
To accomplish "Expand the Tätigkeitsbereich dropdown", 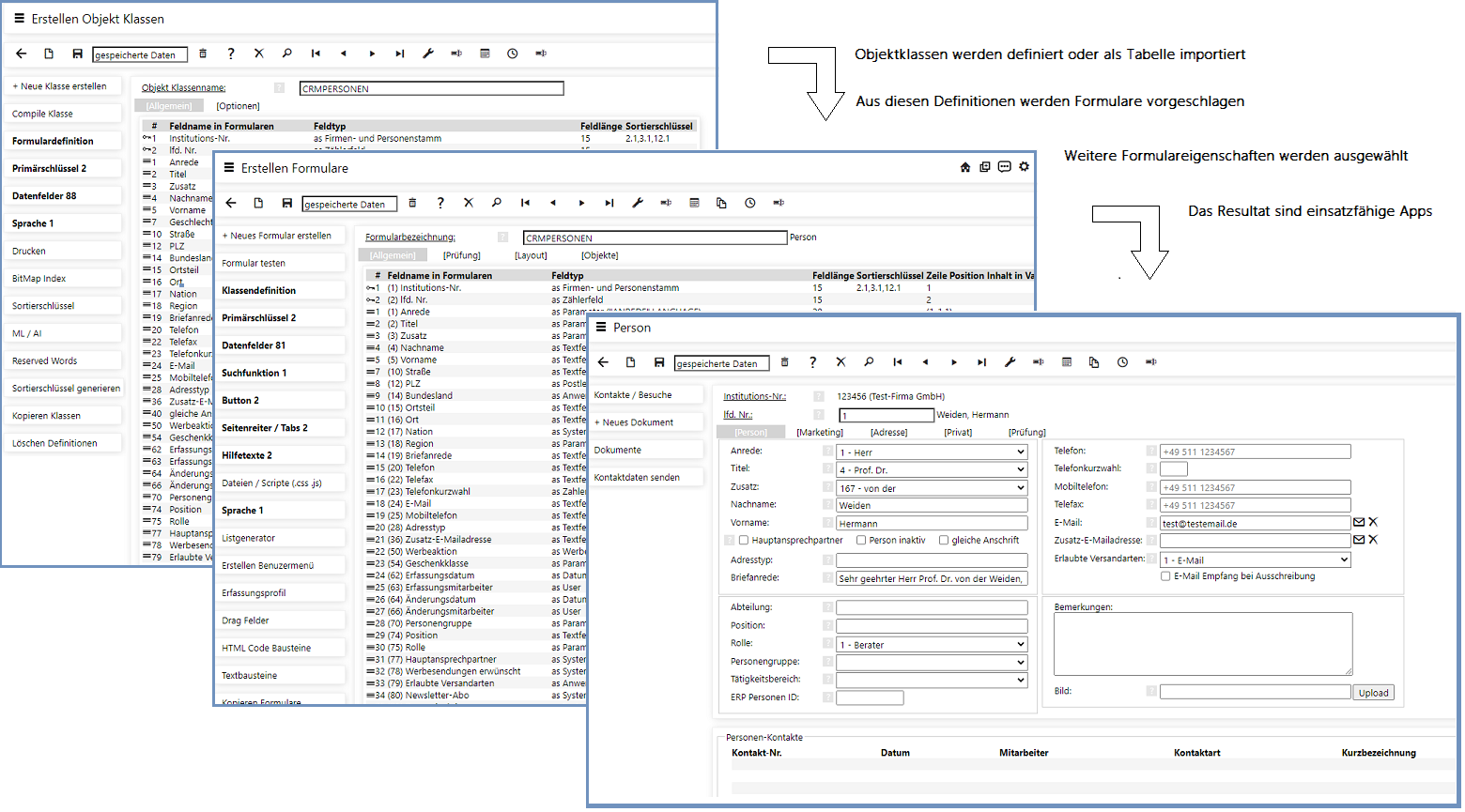I will 932,681.
